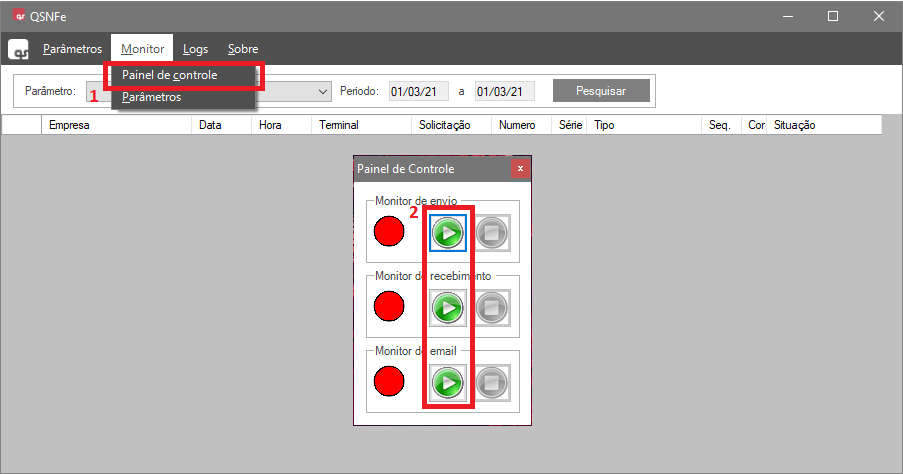Sort by the Empresa column header
Viewport: 903px width, 474px height.
pyautogui.click(x=69, y=125)
